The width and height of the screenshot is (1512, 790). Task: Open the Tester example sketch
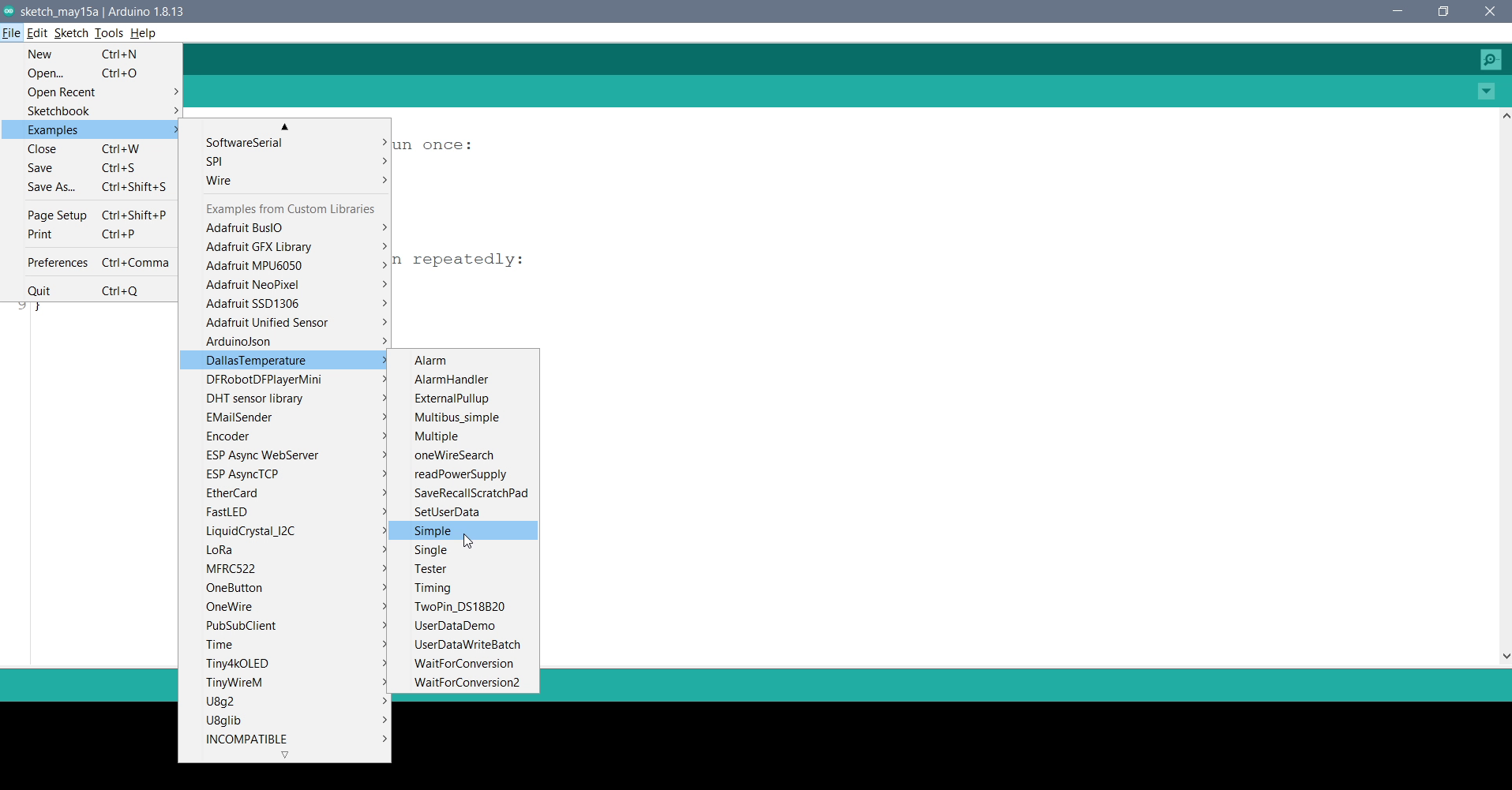pyautogui.click(x=463, y=569)
